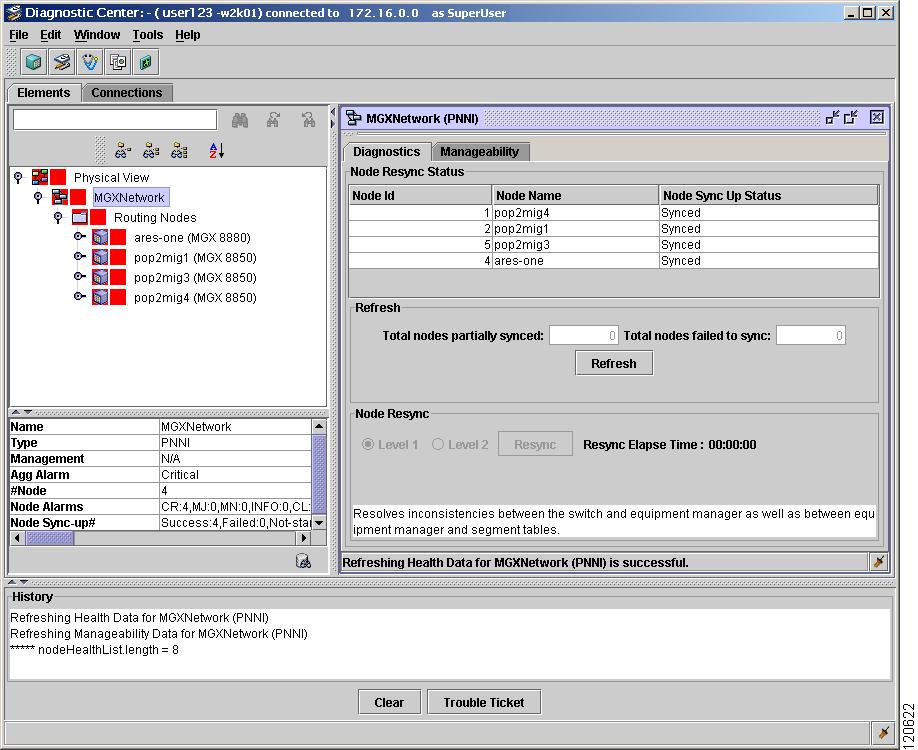Expand the ares-one (MGX 8880) node

pos(80,237)
